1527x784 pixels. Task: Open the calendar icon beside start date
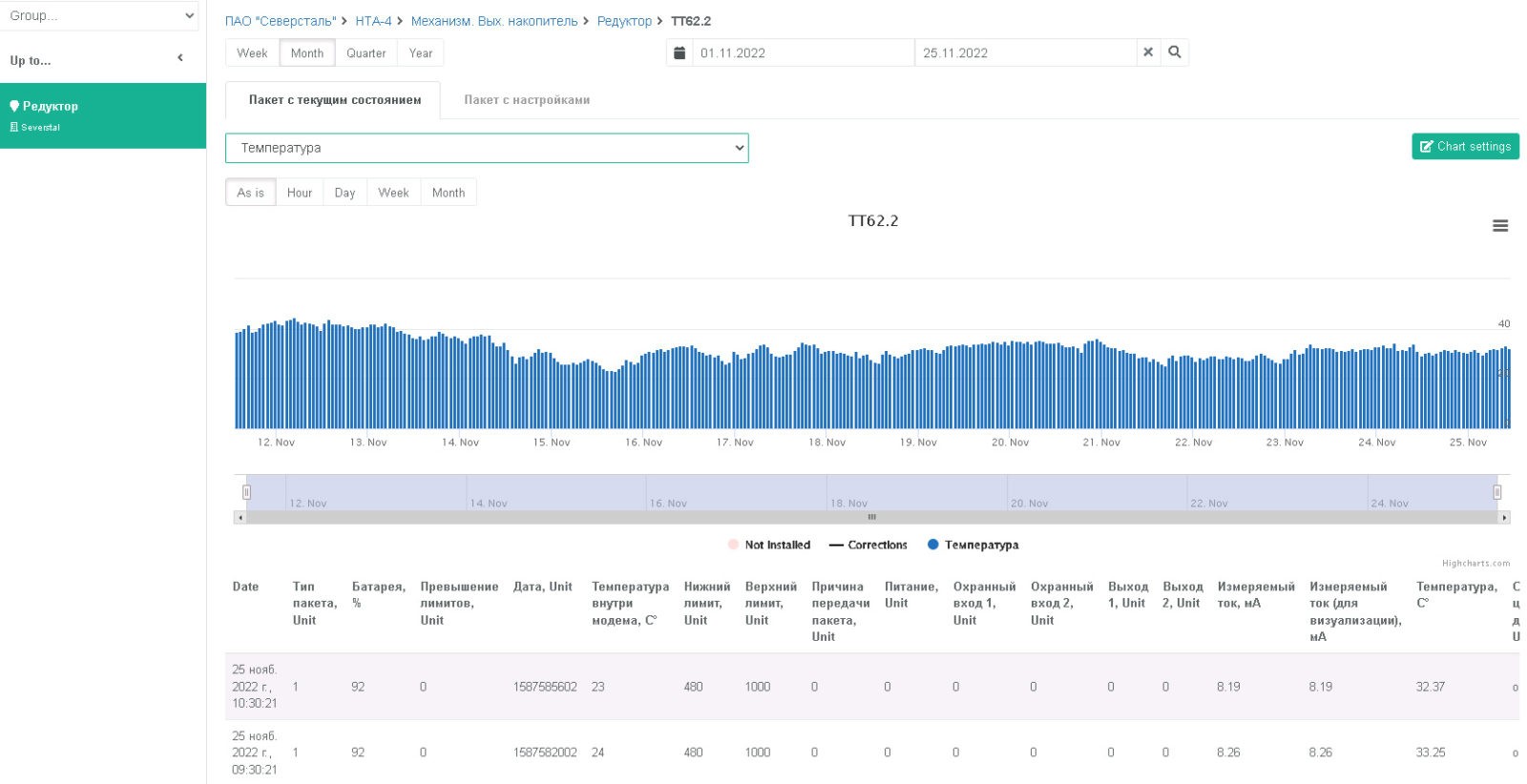[x=680, y=52]
